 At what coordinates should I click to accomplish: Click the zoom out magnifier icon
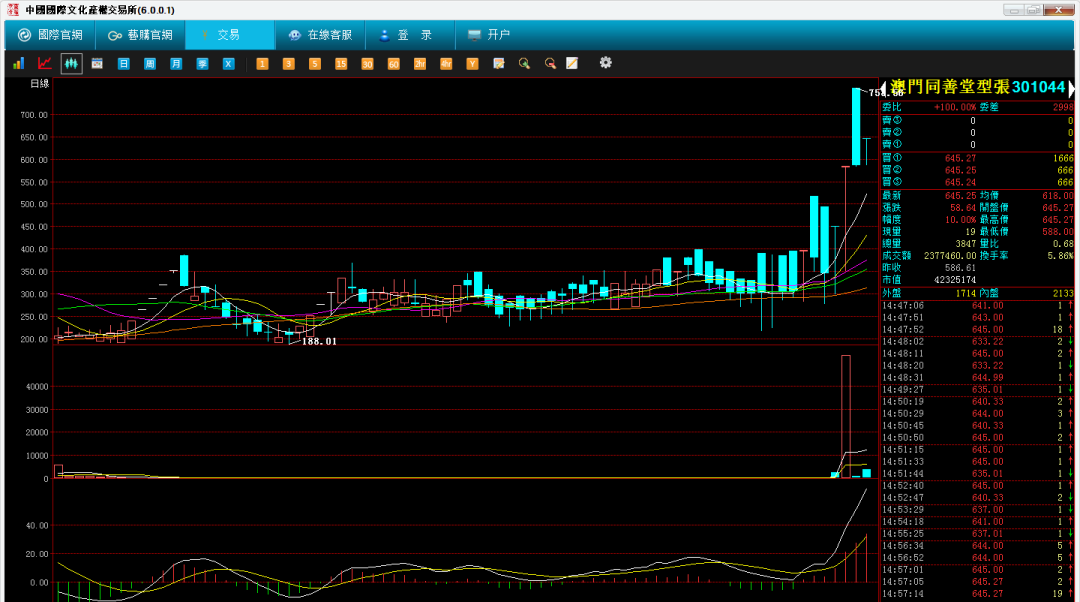550,63
